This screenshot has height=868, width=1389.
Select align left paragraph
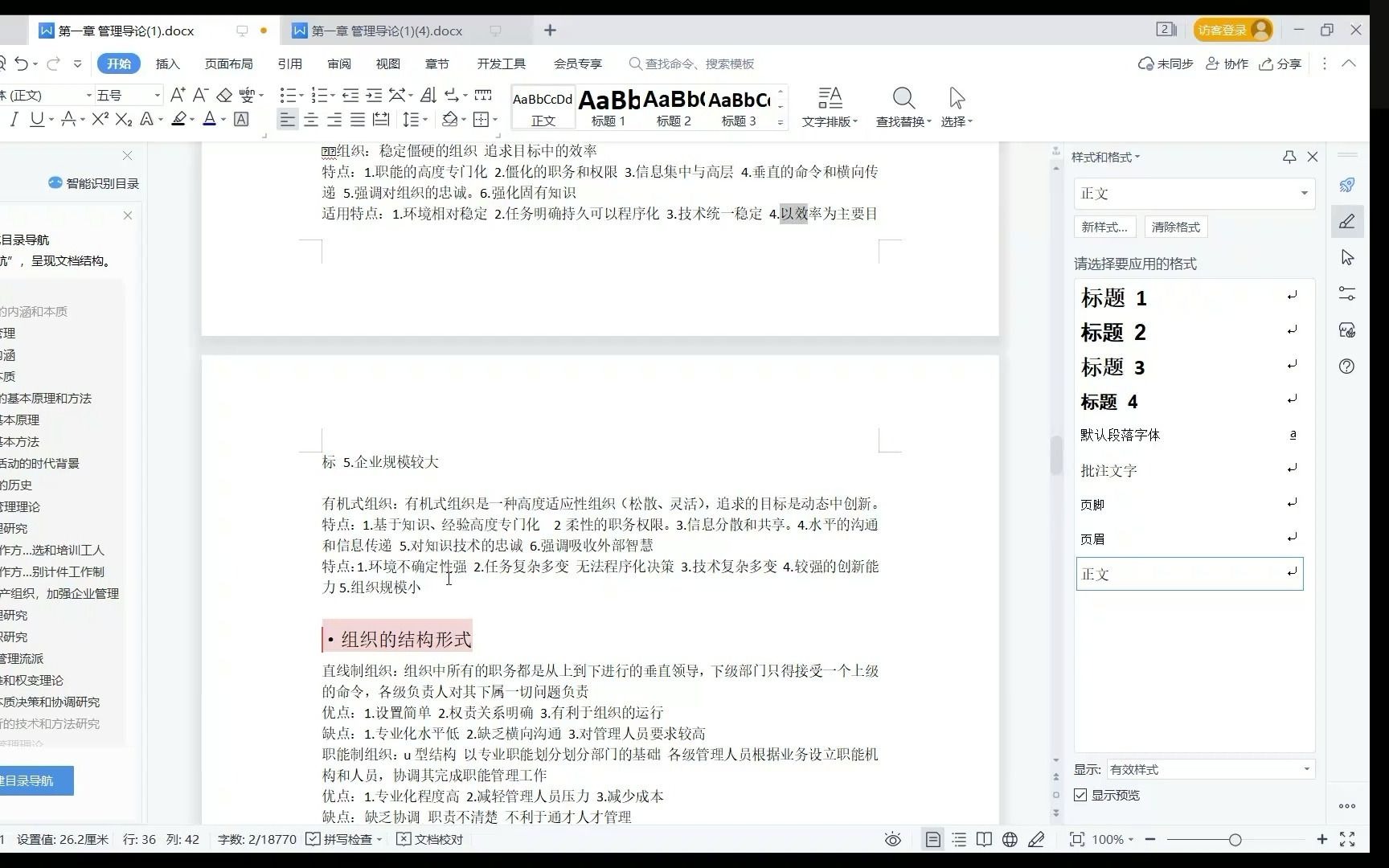click(287, 120)
